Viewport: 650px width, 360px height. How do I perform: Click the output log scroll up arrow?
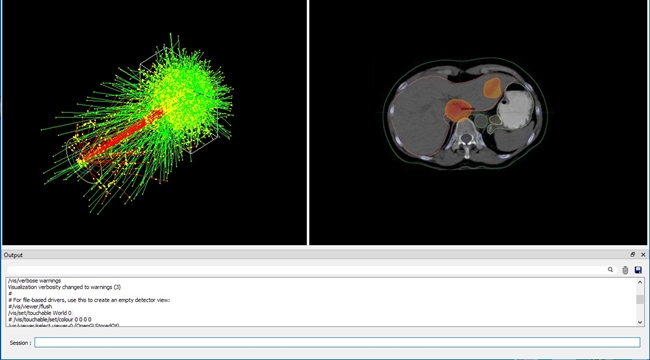(640, 282)
